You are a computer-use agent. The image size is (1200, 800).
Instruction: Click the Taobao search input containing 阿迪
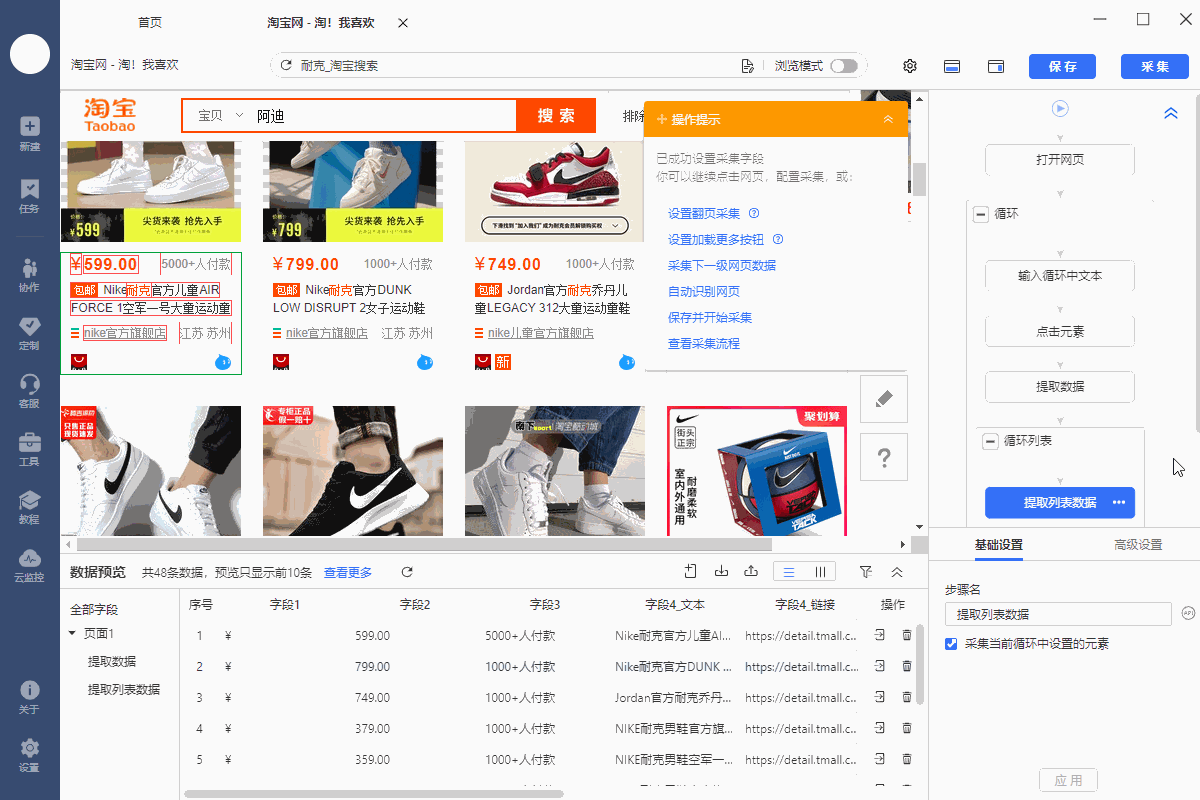tap(383, 116)
